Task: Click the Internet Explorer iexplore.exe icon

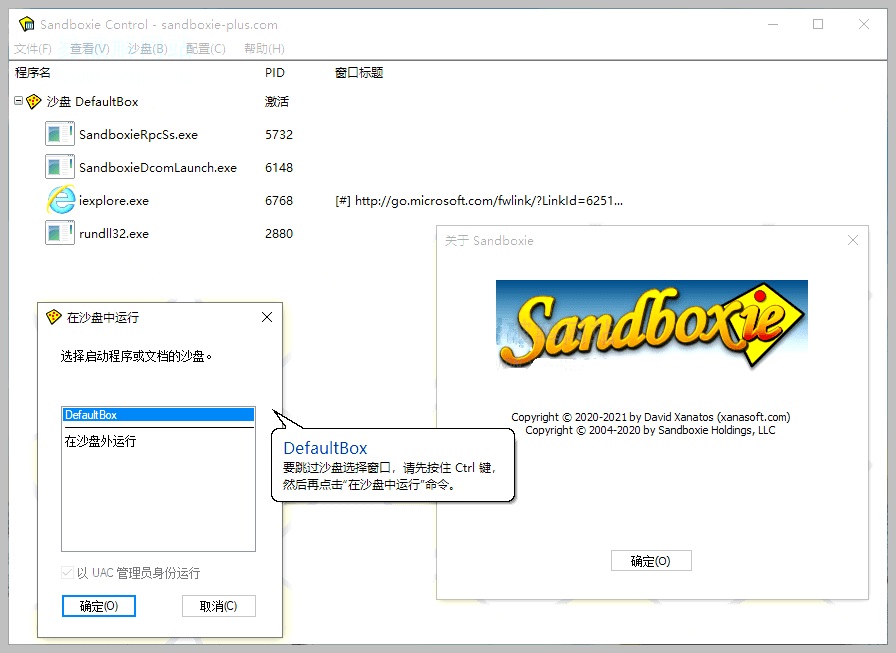Action: [x=60, y=200]
